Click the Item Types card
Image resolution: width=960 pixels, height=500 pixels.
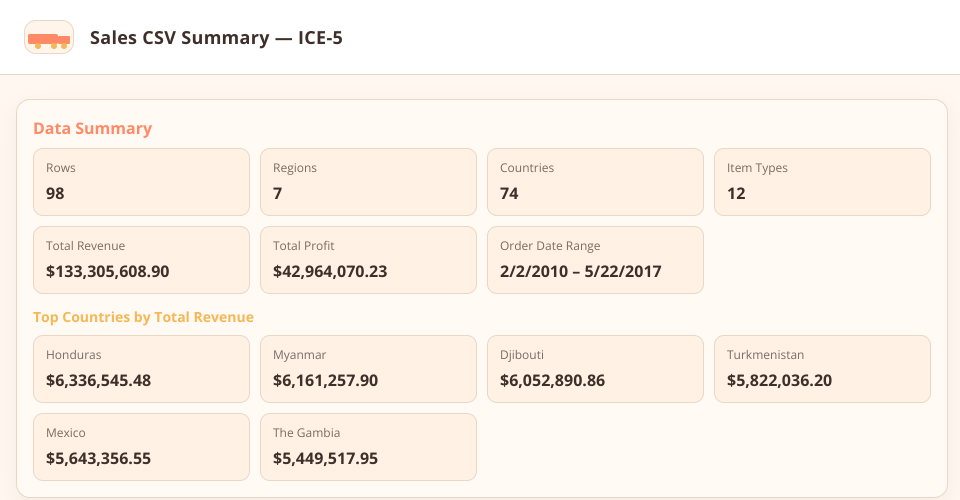tap(822, 182)
